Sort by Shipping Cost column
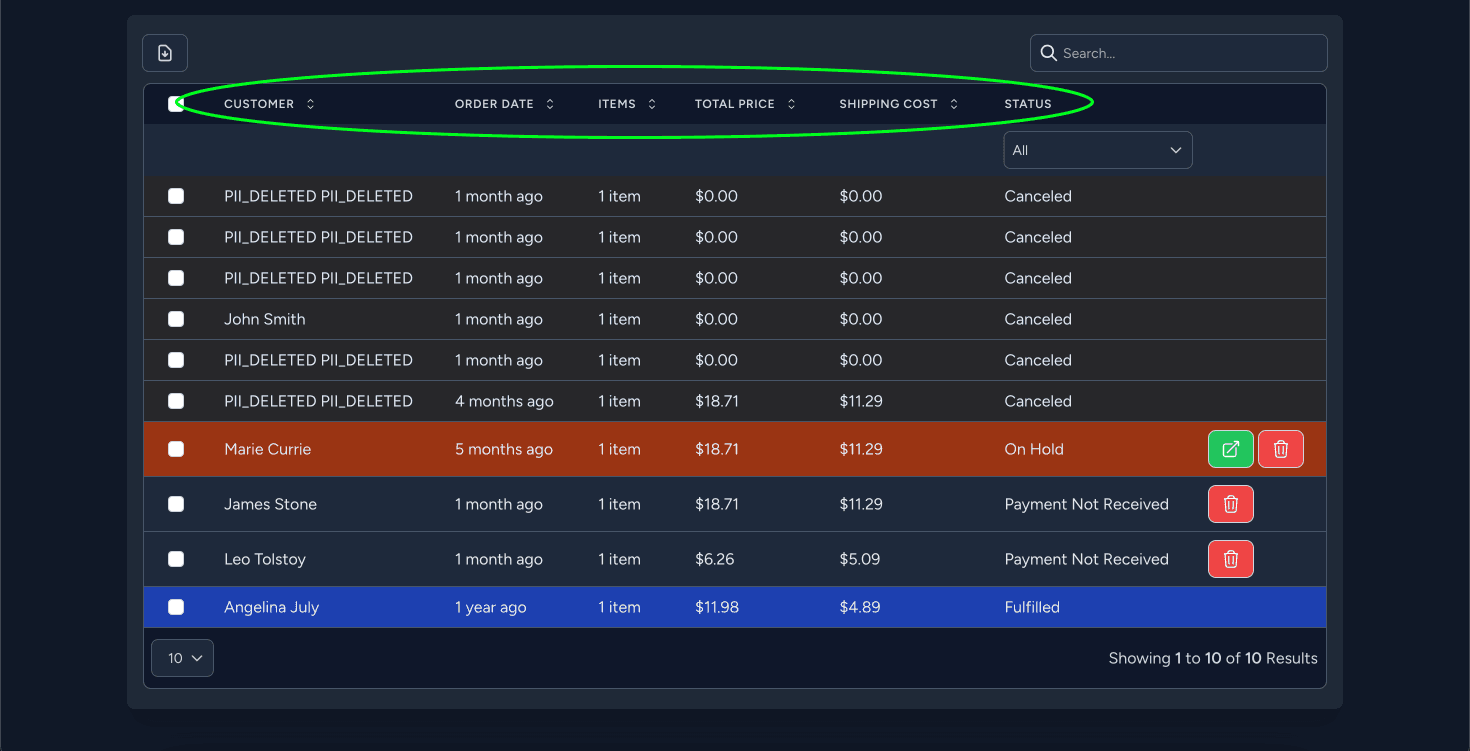 (954, 103)
